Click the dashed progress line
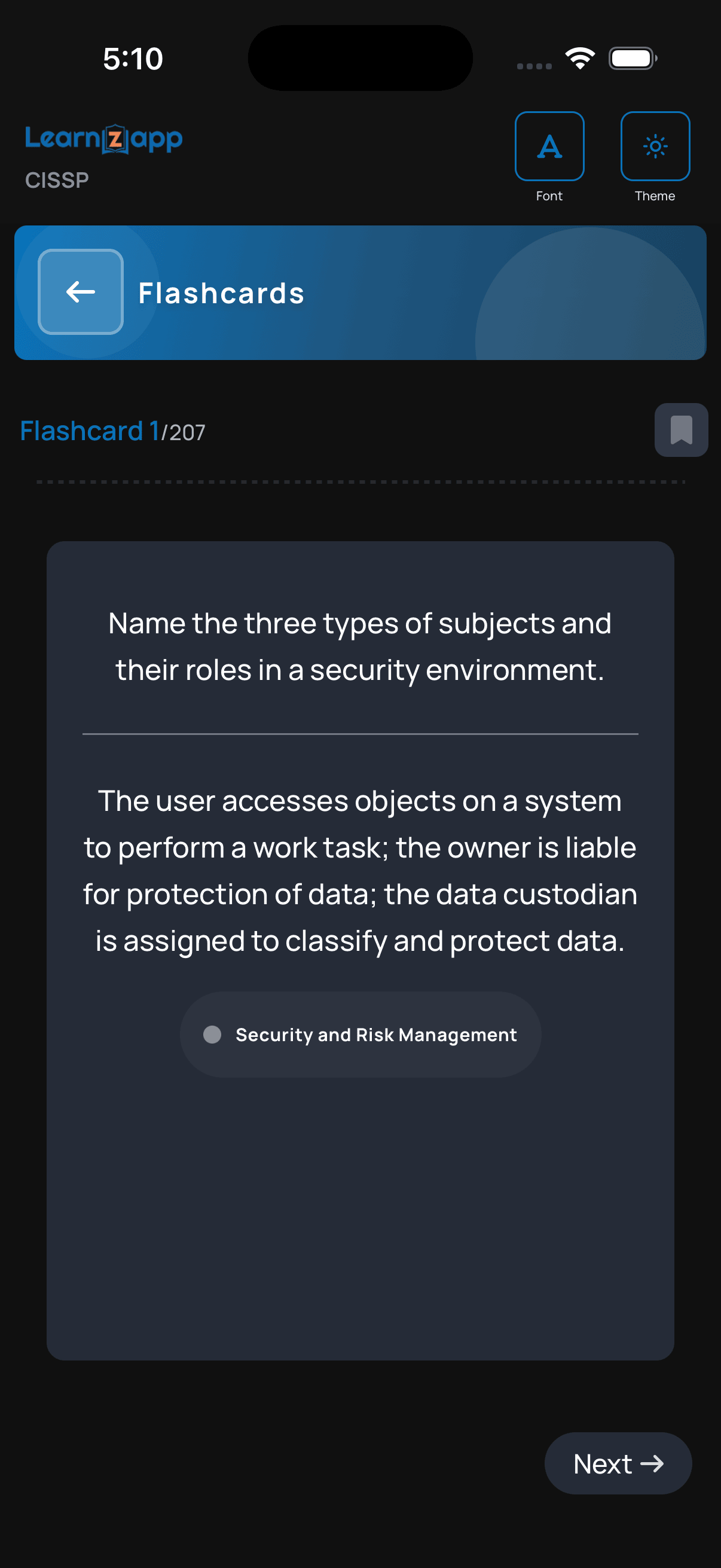Image resolution: width=721 pixels, height=1568 pixels. 360,480
